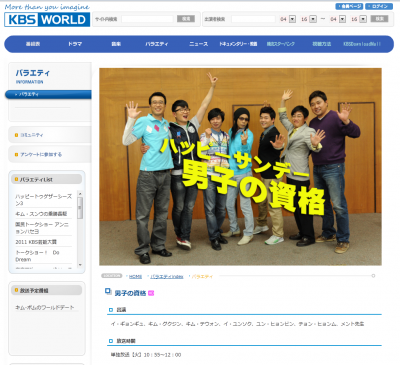Image resolution: width=400 pixels, height=365 pixels.
Task: Click the orange icon beside バラエティList header
Action: click(x=16, y=179)
